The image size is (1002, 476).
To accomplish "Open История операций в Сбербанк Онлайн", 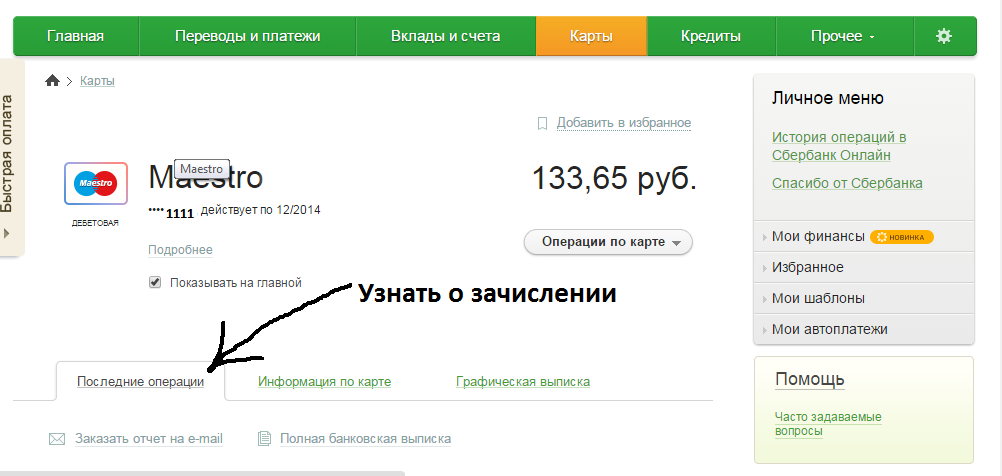I will (839, 146).
